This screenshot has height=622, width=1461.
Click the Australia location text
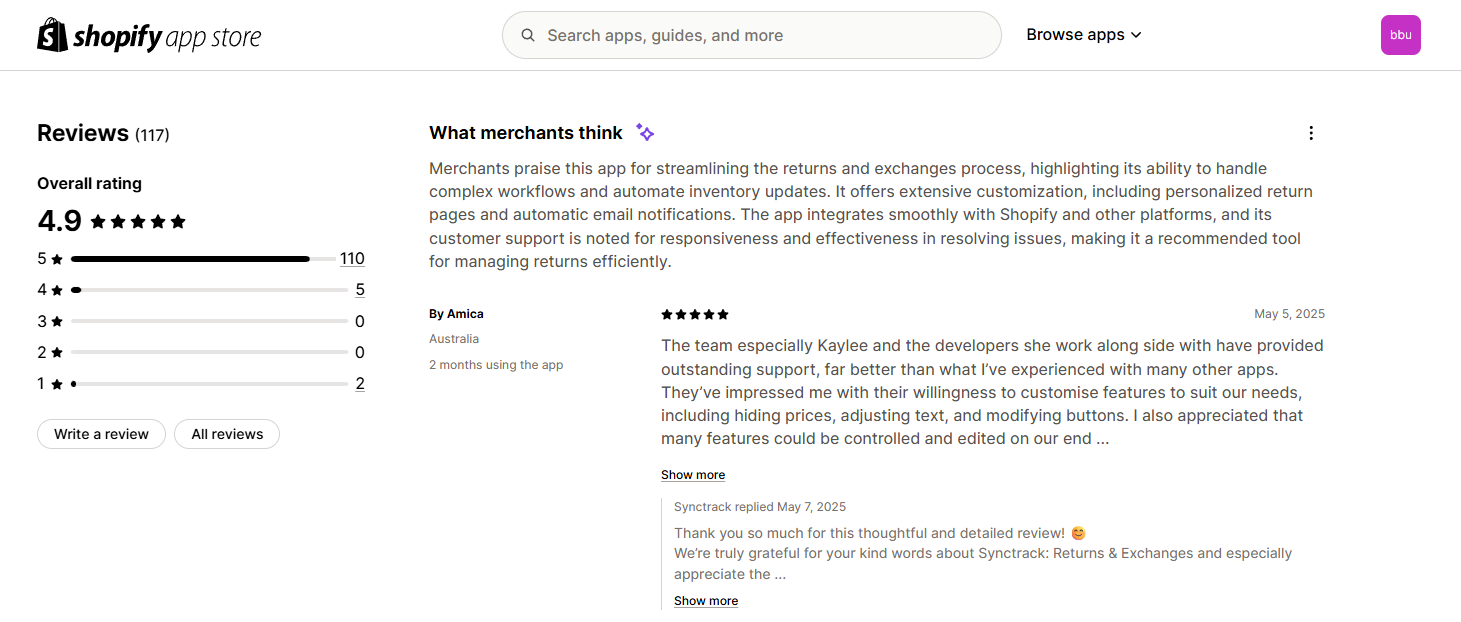click(x=454, y=339)
